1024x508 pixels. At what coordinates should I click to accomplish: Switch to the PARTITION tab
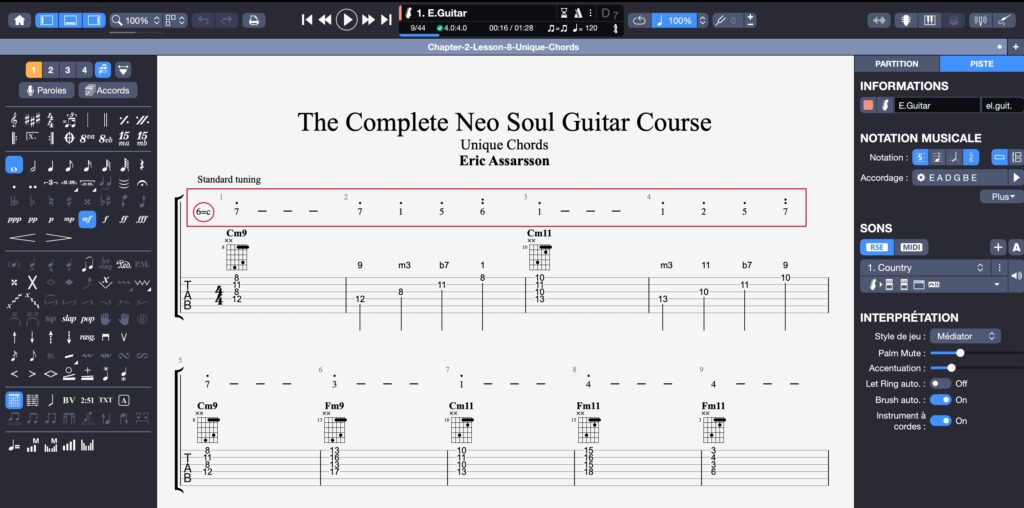point(896,64)
